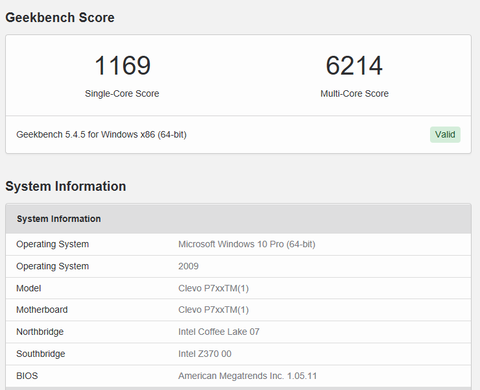Click the Geekbench 5.4.5 version text
The width and height of the screenshot is (480, 390).
coord(101,135)
